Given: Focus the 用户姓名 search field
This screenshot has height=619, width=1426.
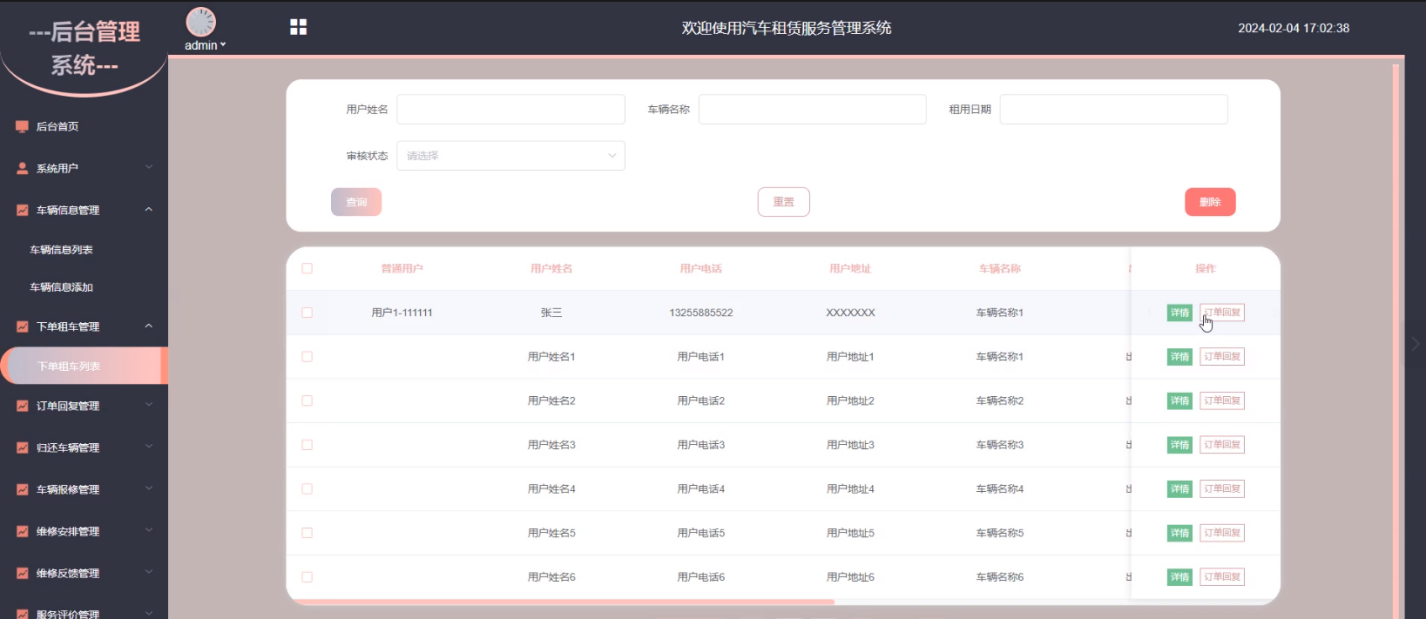Looking at the screenshot, I should pyautogui.click(x=511, y=109).
